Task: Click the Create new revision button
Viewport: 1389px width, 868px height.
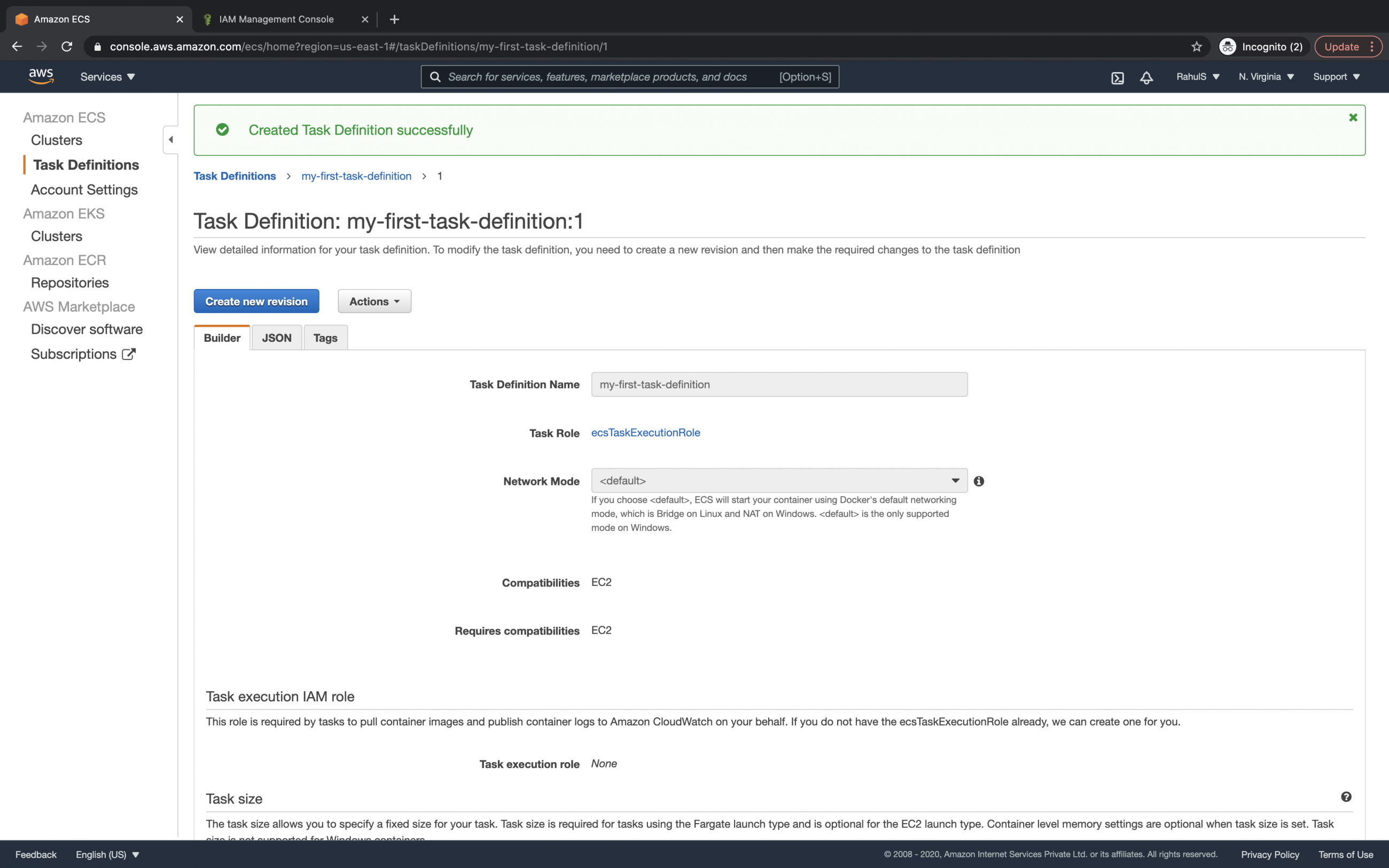Action: click(256, 301)
